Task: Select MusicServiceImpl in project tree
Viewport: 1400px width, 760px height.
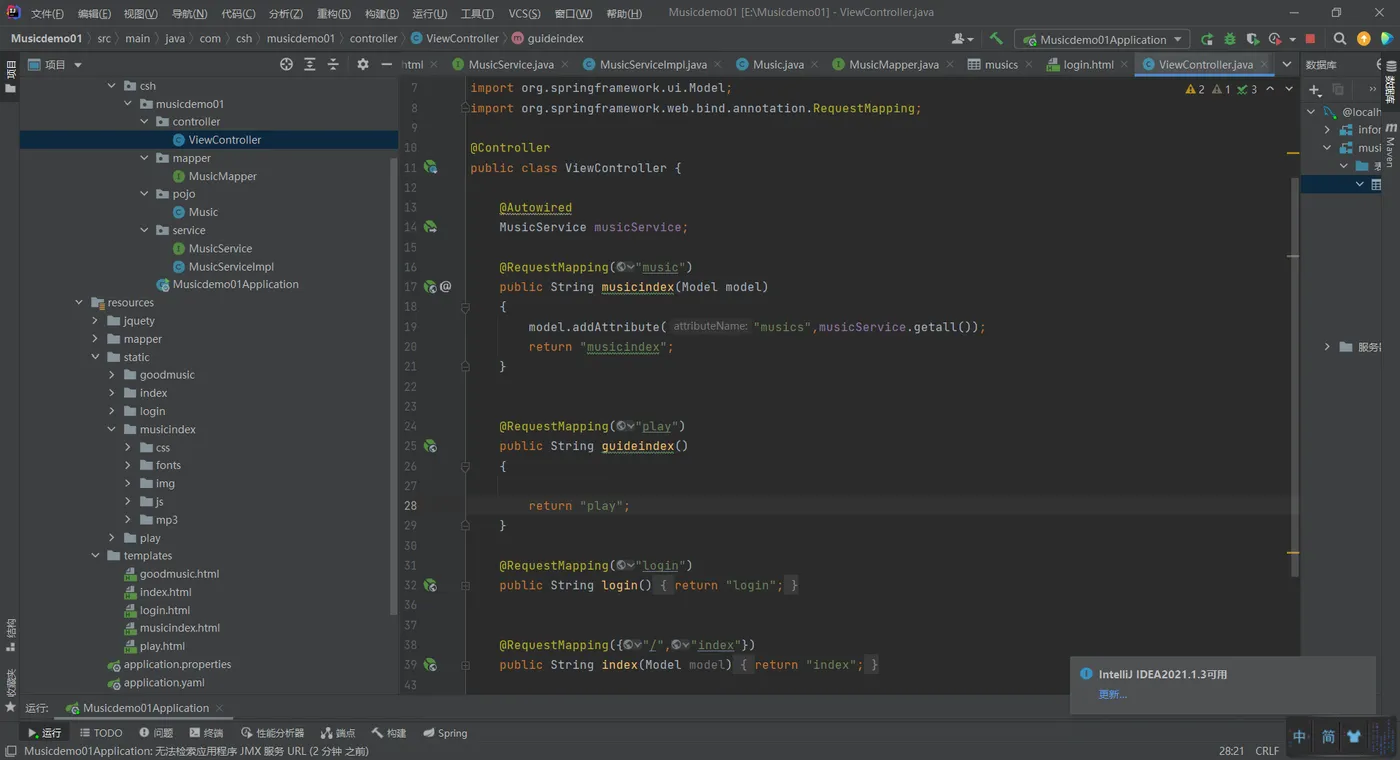Action: click(231, 267)
